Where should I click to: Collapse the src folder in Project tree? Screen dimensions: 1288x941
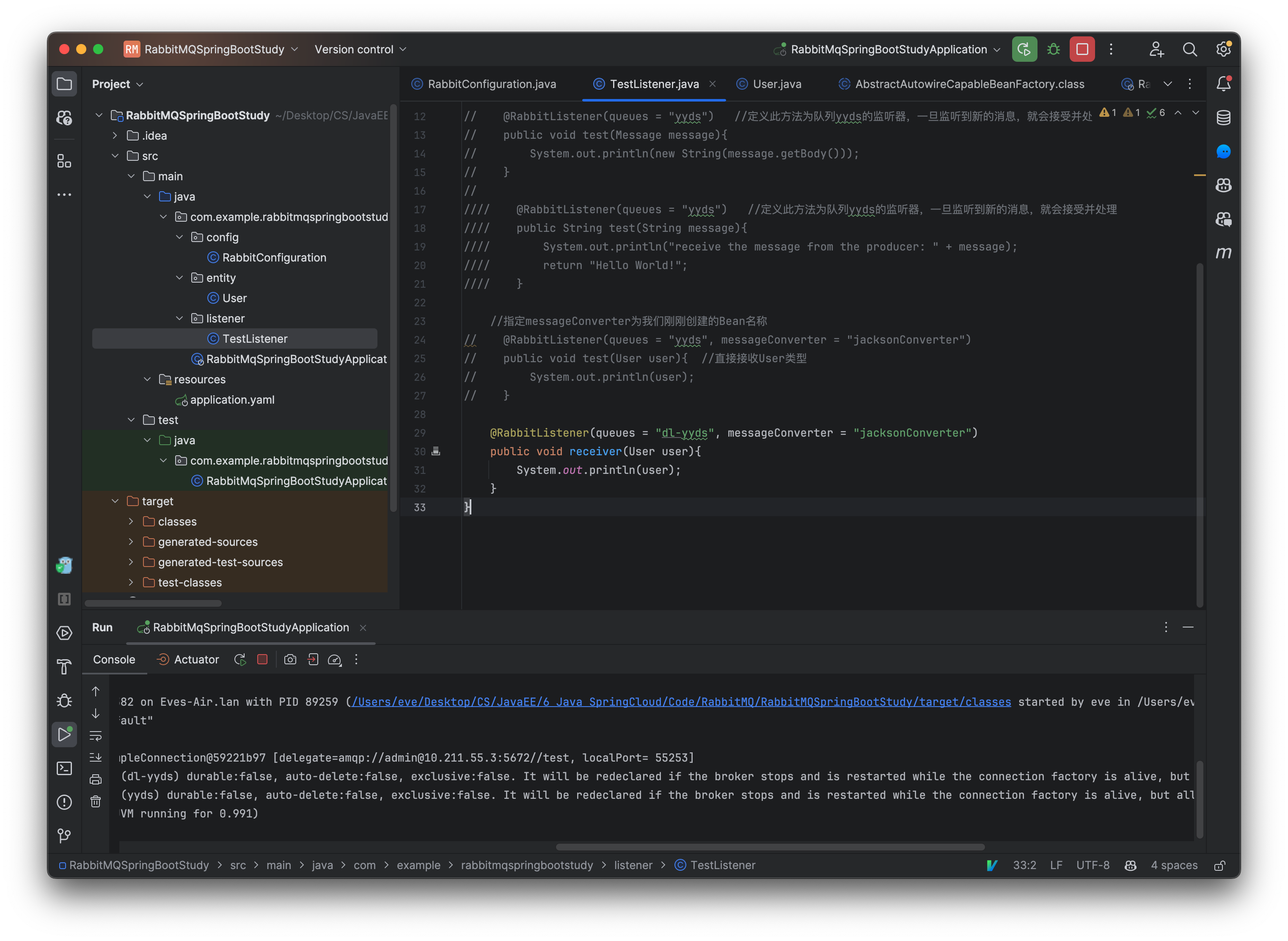(116, 156)
